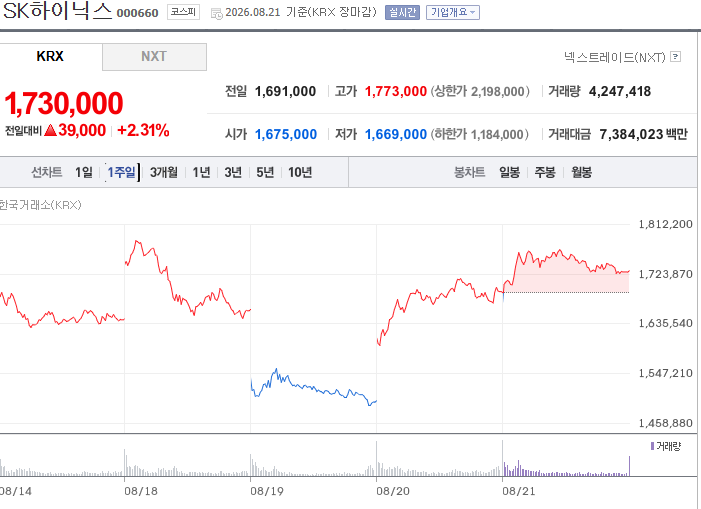Show the 일봉 daily candle chart

pyautogui.click(x=510, y=172)
